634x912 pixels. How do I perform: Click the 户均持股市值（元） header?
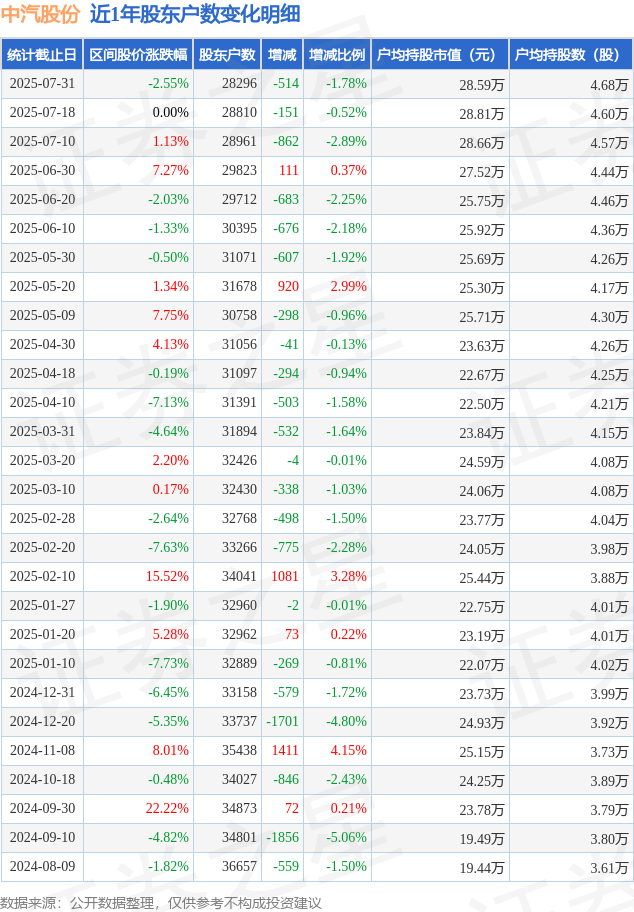pos(440,55)
